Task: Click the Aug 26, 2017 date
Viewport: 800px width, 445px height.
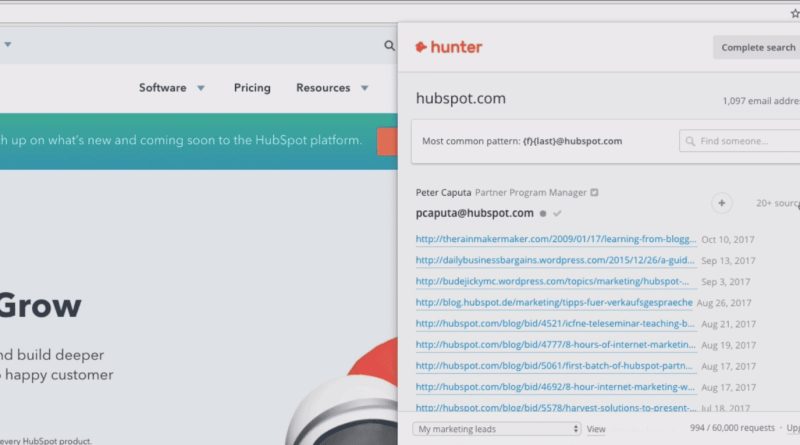Action: 724,303
